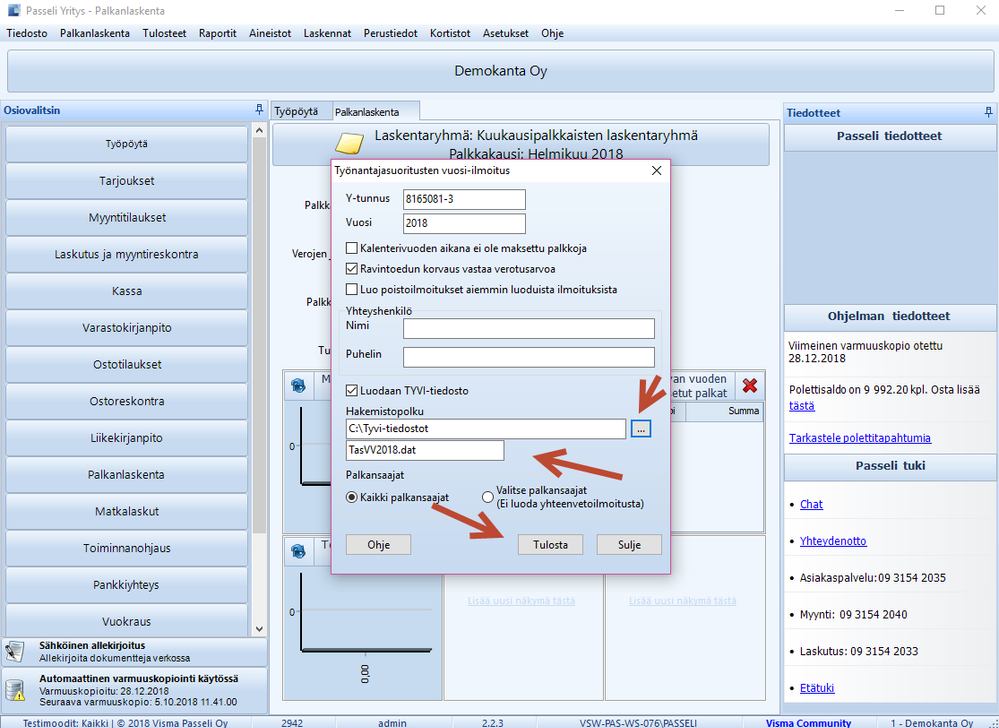Open the Tulosteet menu
The width and height of the screenshot is (999, 728).
click(x=164, y=33)
